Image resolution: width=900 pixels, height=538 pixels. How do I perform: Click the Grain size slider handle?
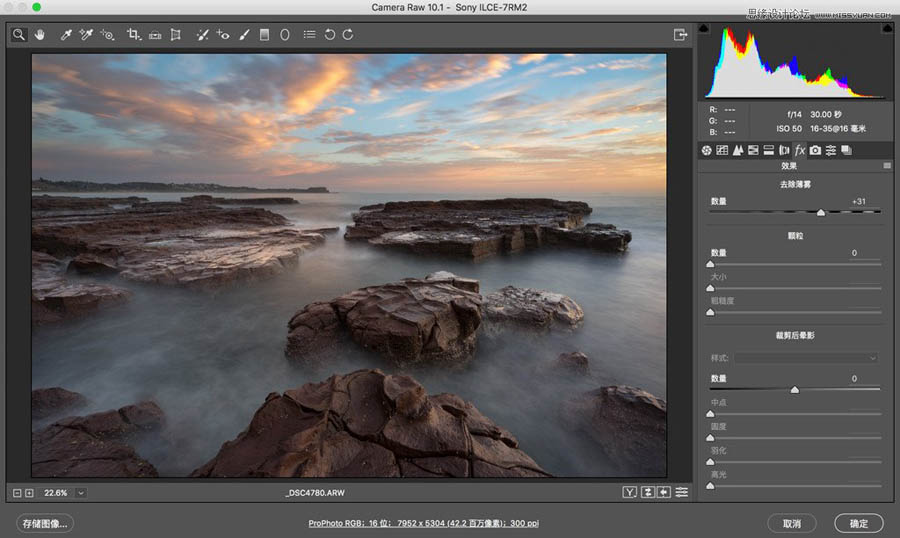pyautogui.click(x=710, y=288)
